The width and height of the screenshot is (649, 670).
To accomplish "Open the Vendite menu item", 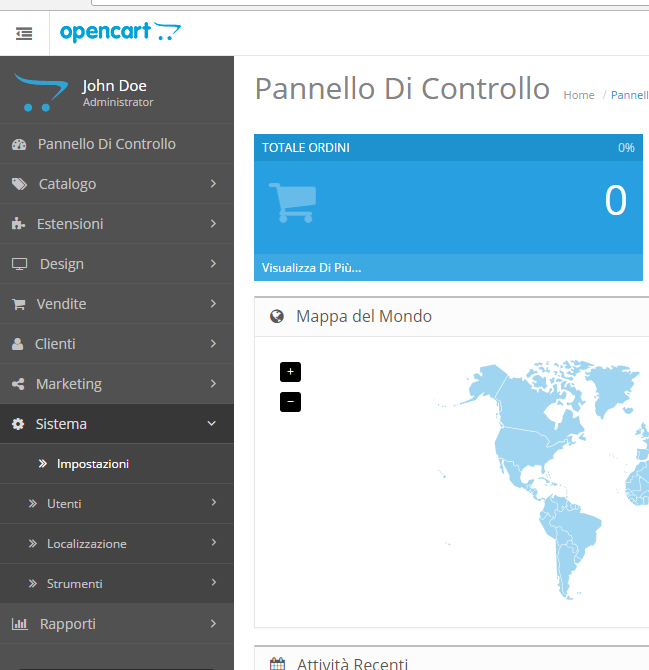I will pos(117,304).
